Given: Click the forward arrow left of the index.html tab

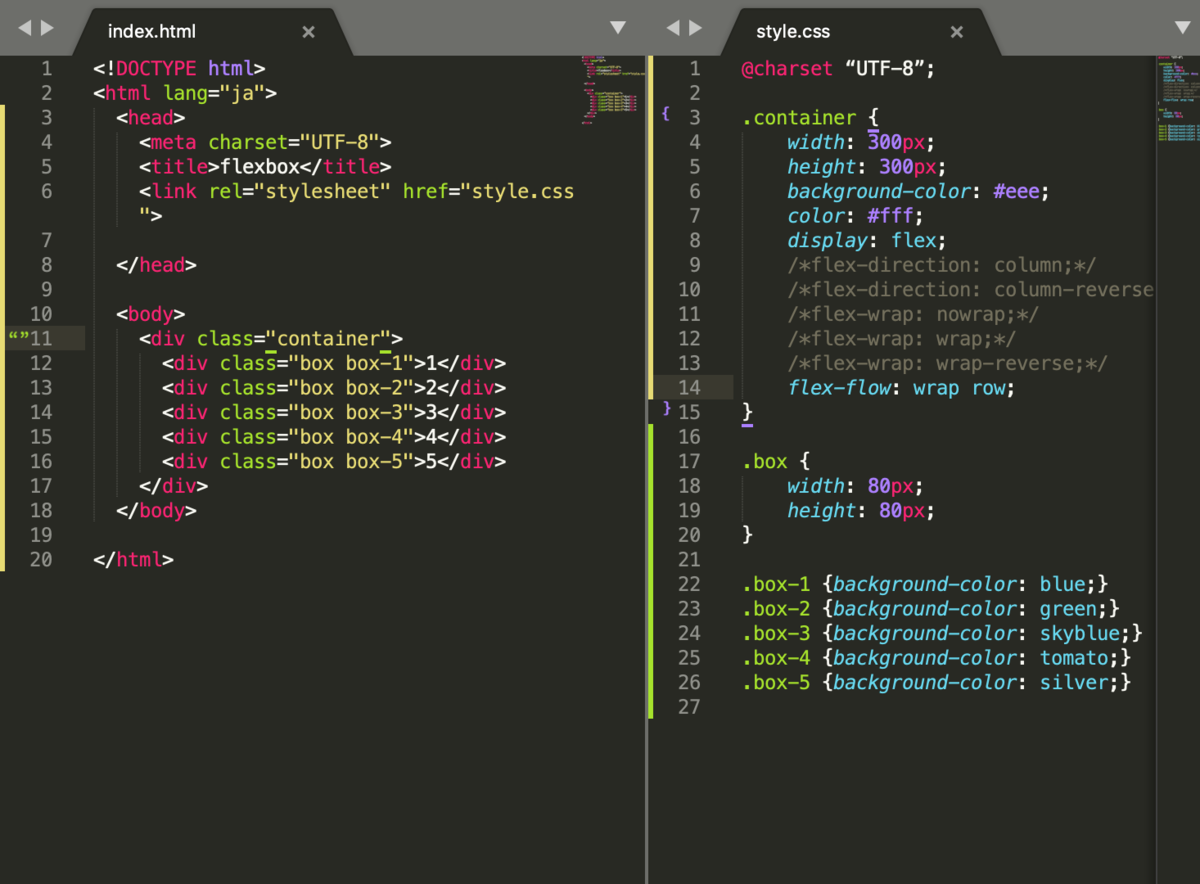Looking at the screenshot, I should point(47,28).
